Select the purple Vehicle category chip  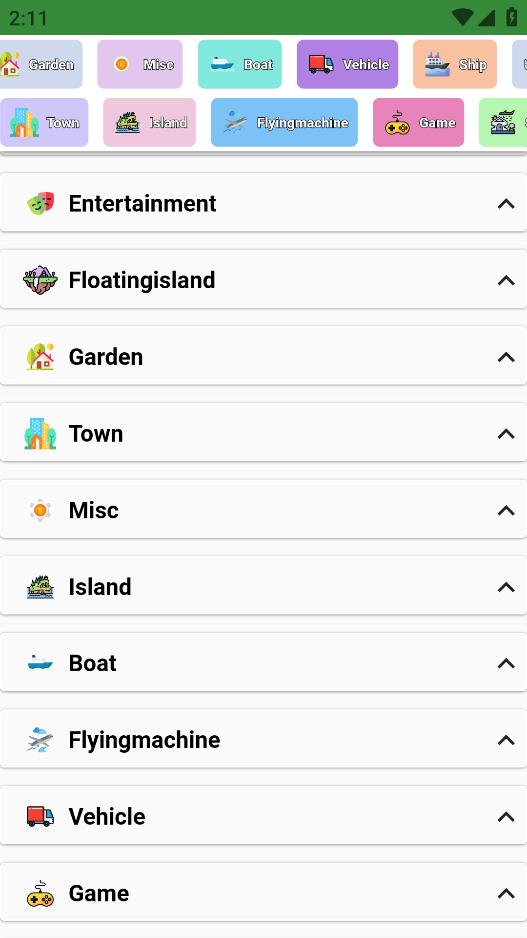point(348,64)
